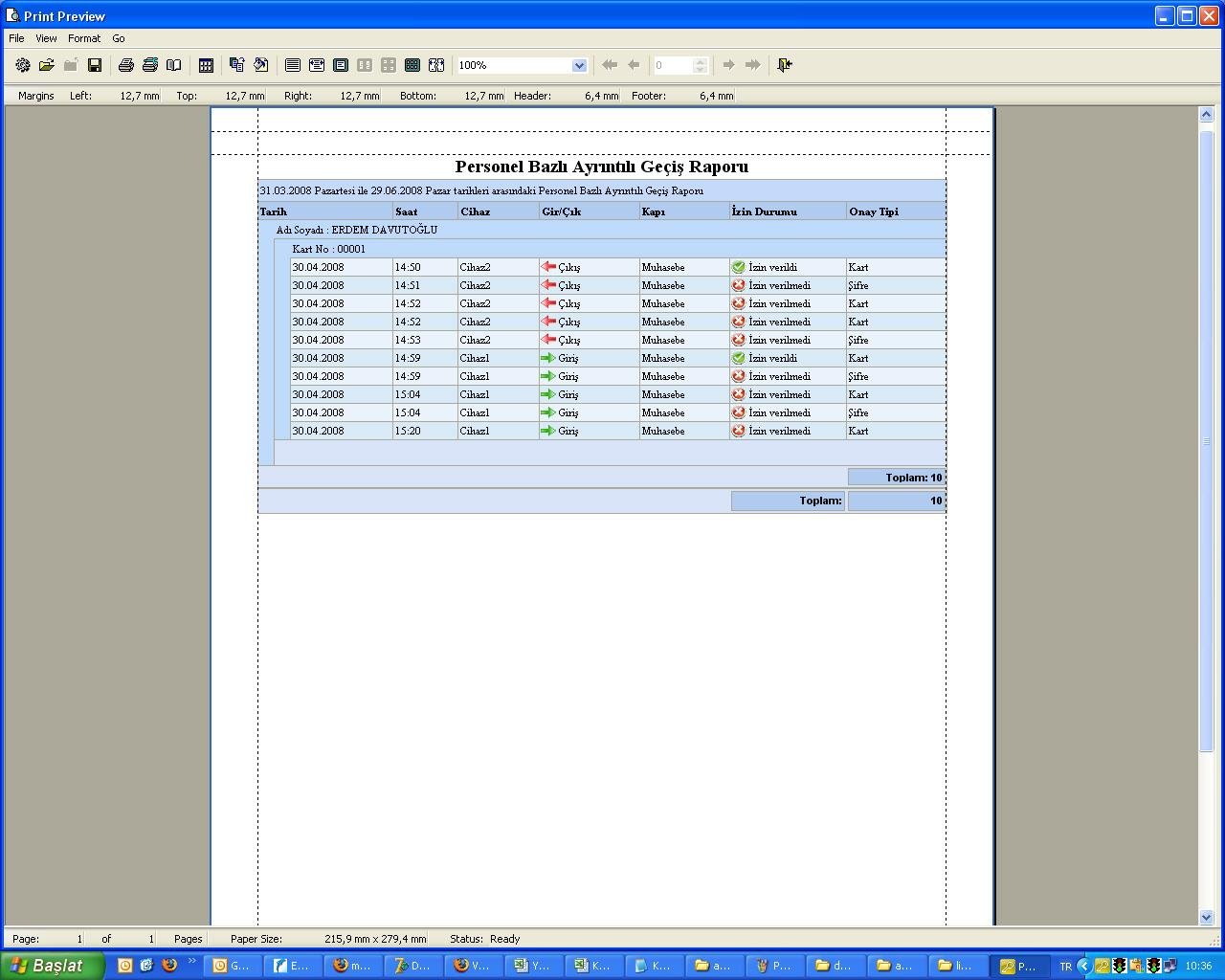Click the vertical scrollbar down arrow
Viewport: 1225px width, 980px height.
[x=1206, y=917]
